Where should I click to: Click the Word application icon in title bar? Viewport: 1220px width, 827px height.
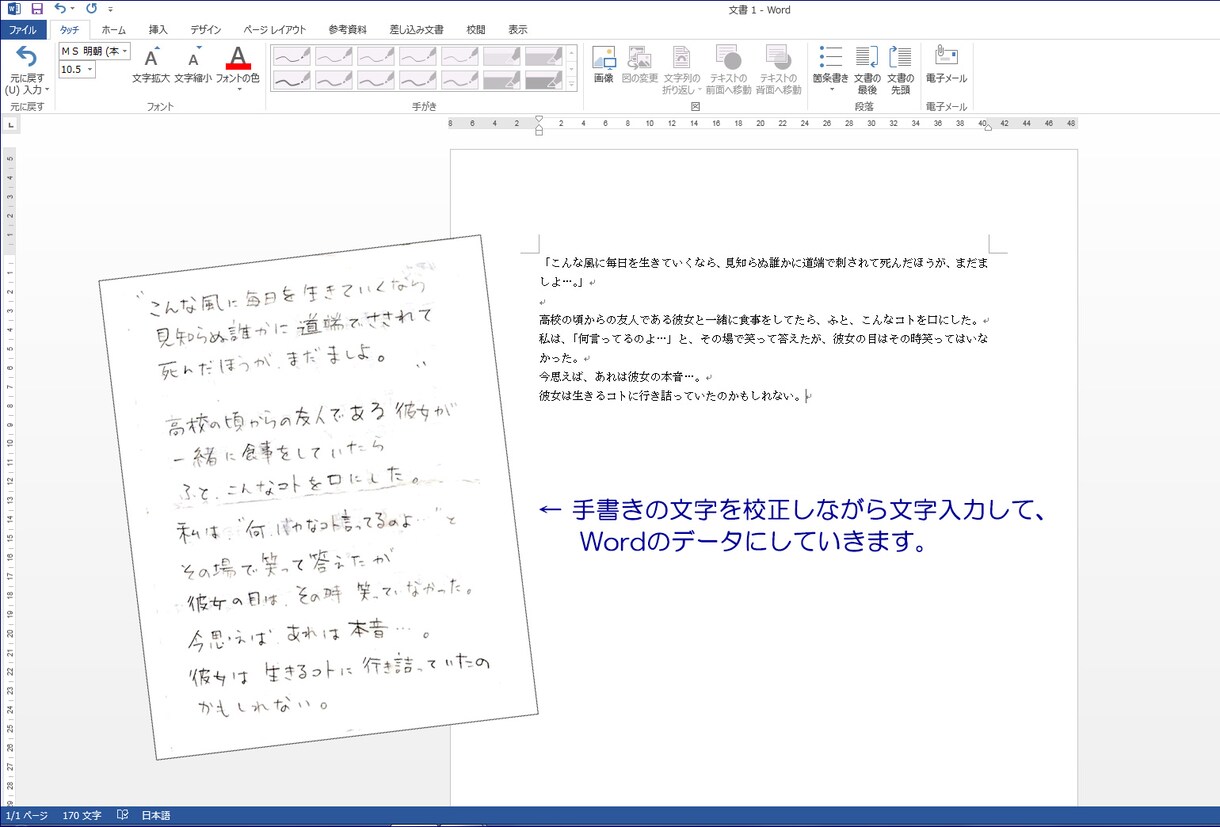click(13, 9)
